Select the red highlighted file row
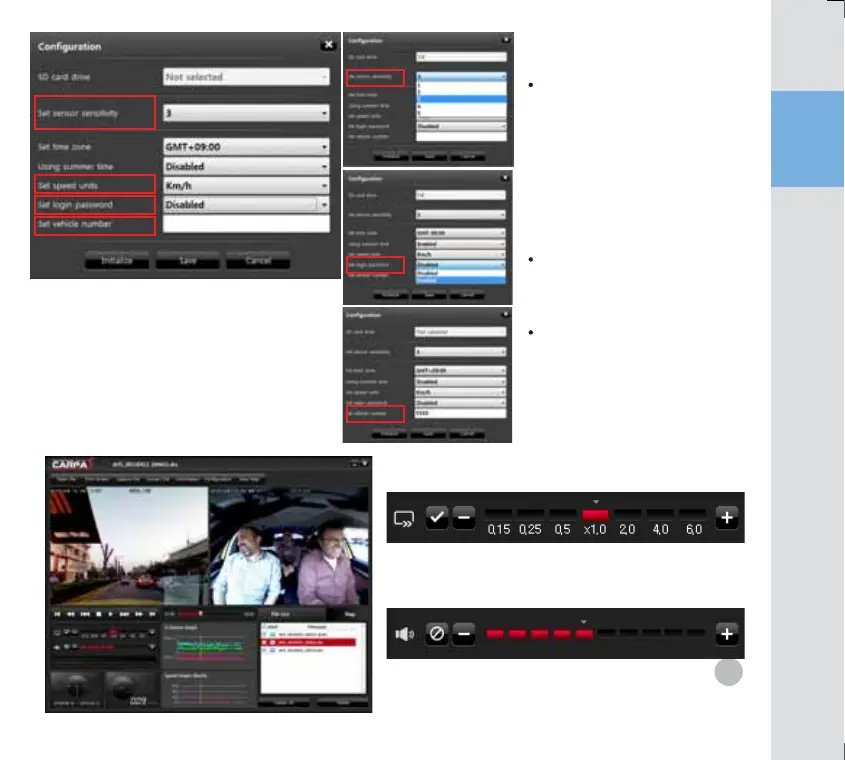This screenshot has width=845, height=760. click(309, 642)
